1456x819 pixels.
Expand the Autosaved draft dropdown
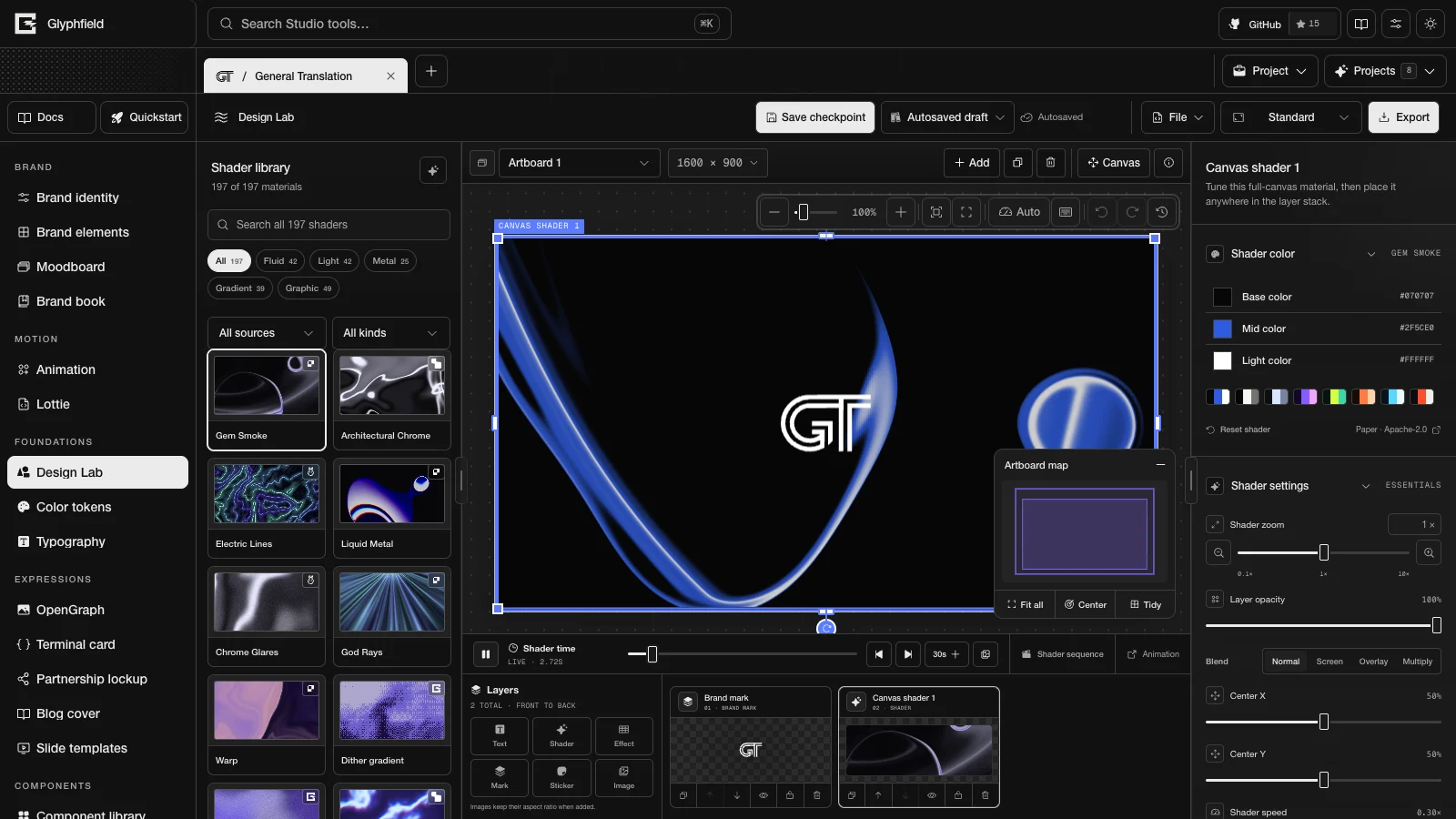tap(947, 117)
